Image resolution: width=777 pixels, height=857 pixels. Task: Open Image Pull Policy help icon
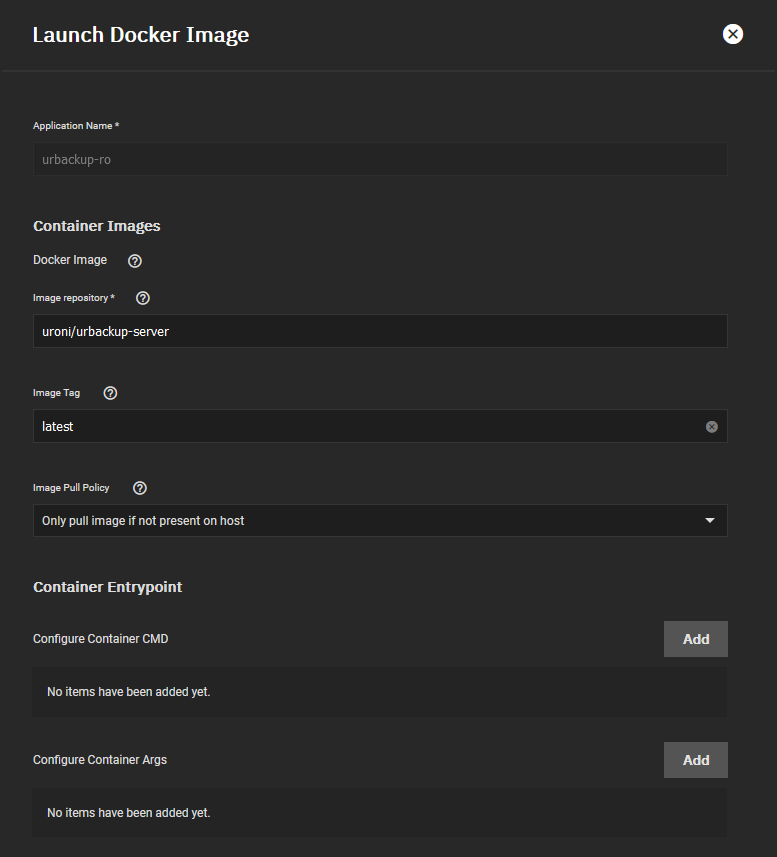point(140,488)
